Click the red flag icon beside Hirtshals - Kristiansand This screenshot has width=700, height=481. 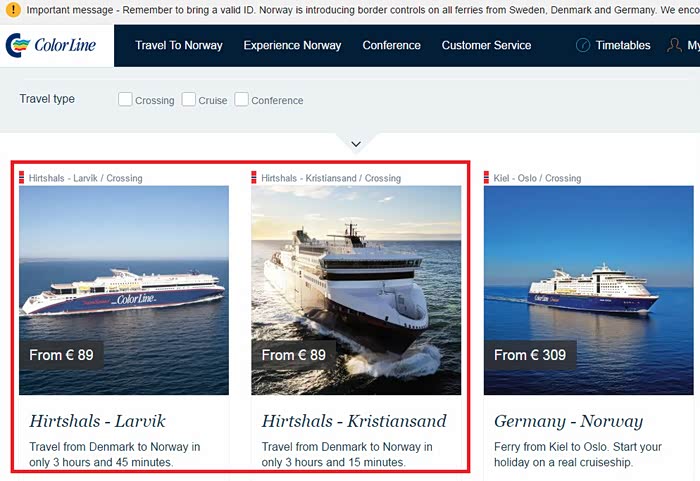[254, 178]
